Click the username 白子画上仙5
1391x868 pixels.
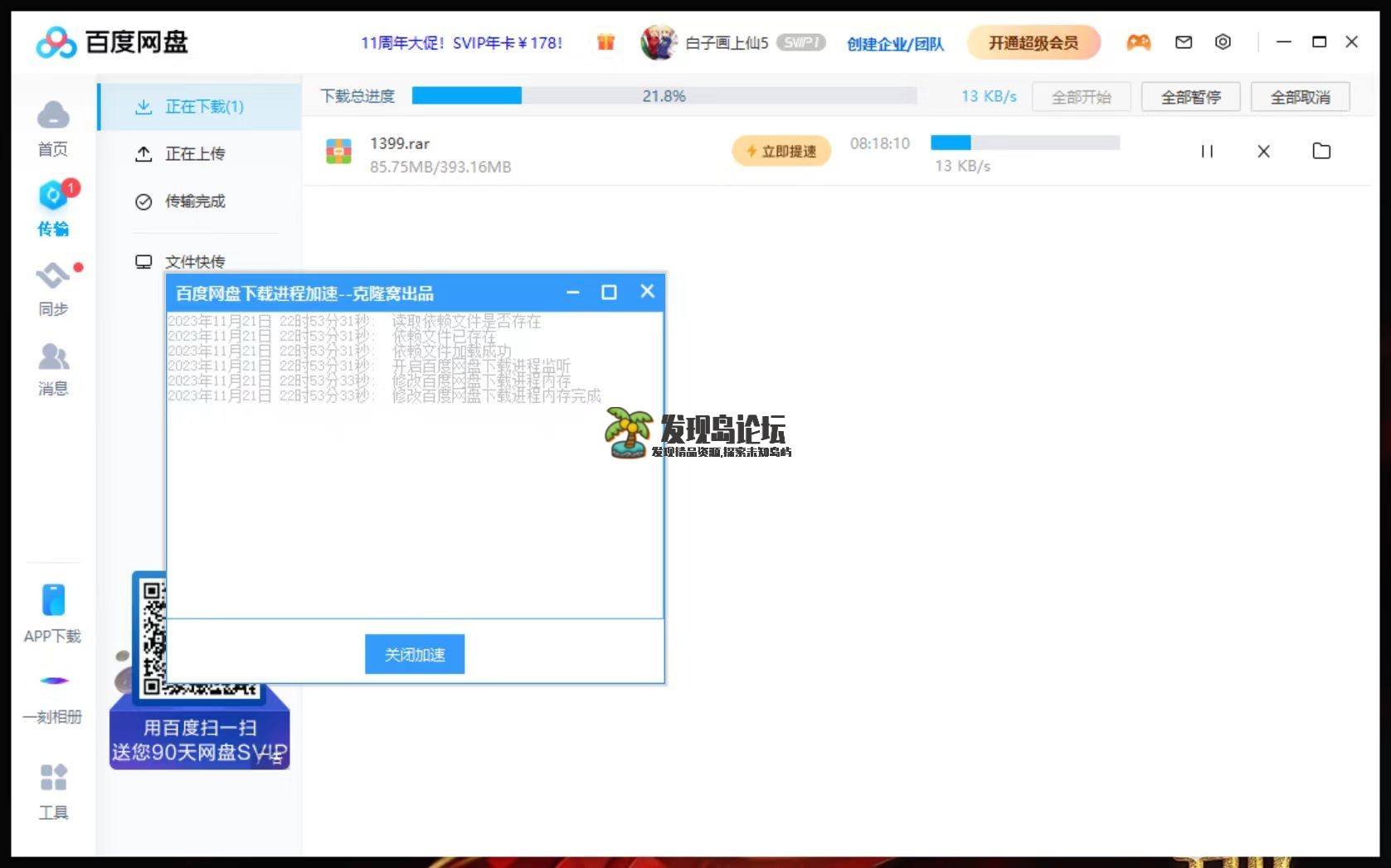click(x=727, y=43)
